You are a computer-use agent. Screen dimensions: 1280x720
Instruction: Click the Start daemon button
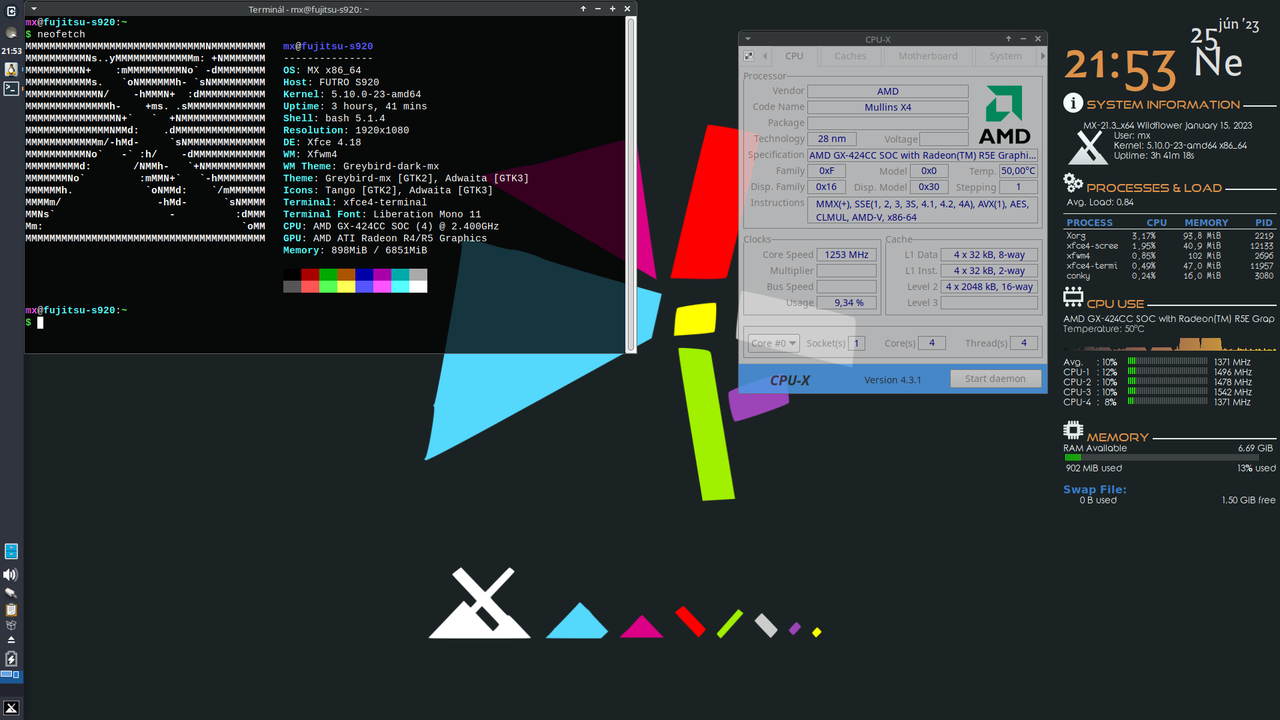[994, 379]
